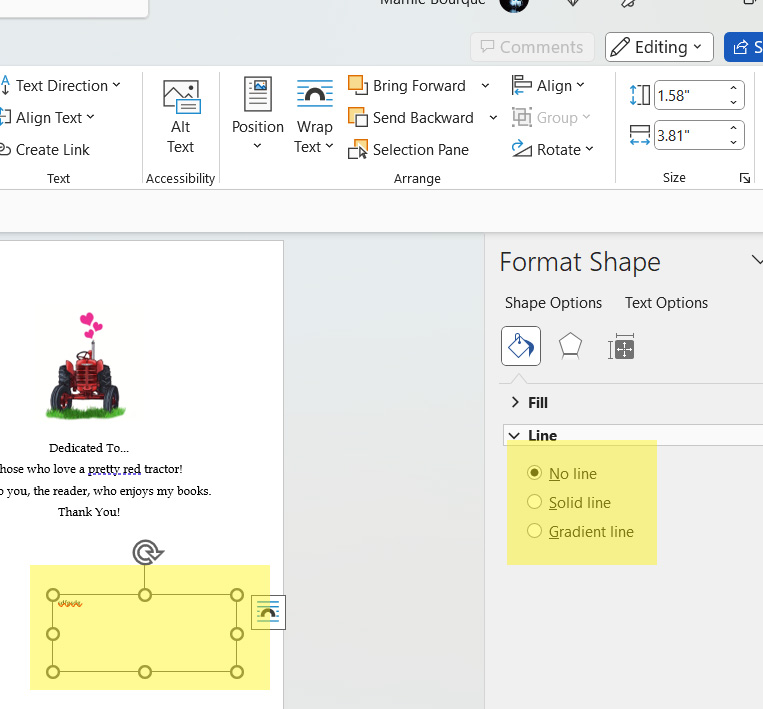Open the Fill & Line tab icon
763x709 pixels.
pyautogui.click(x=520, y=346)
